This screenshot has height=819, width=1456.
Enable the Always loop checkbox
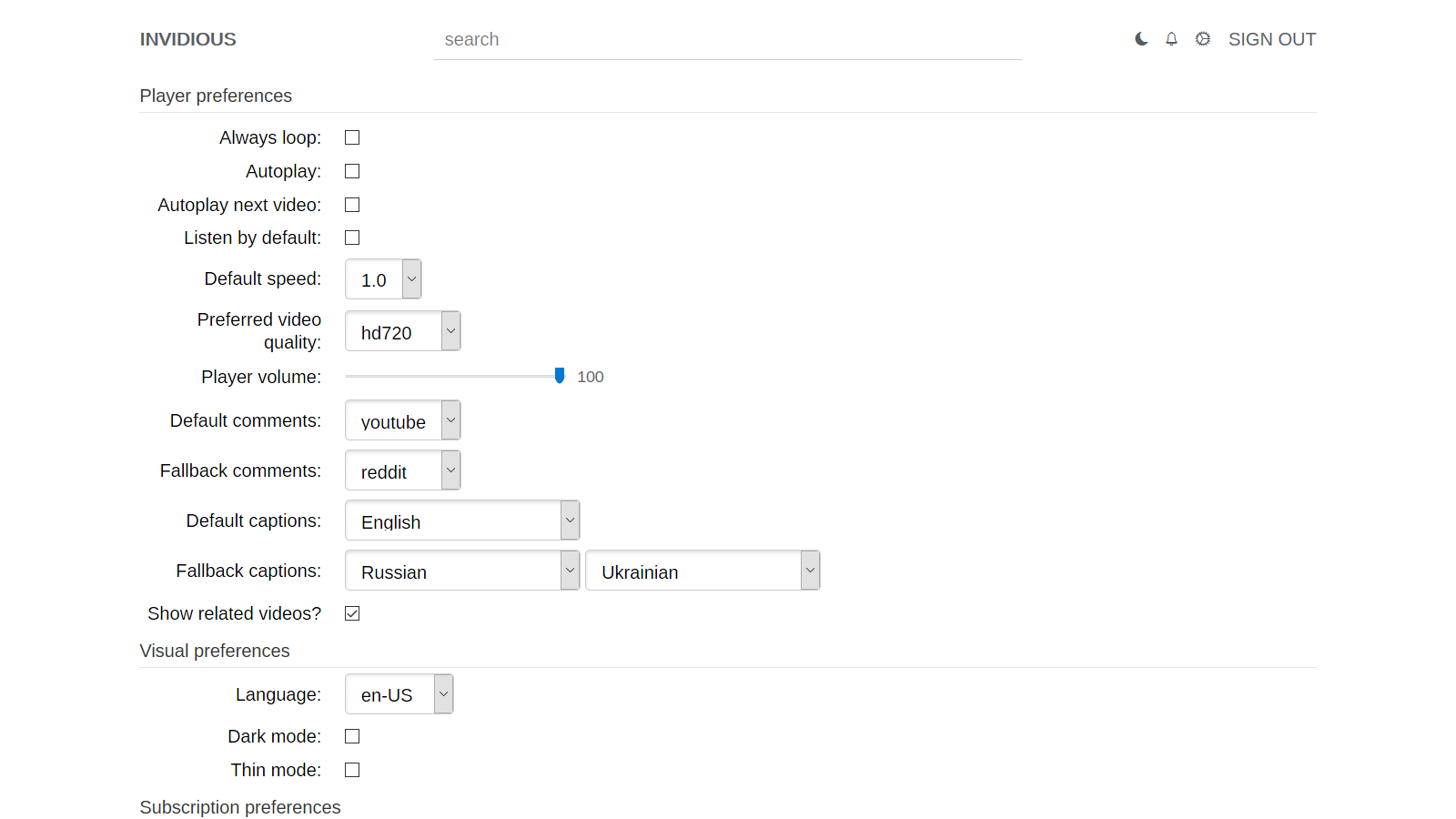pyautogui.click(x=352, y=137)
